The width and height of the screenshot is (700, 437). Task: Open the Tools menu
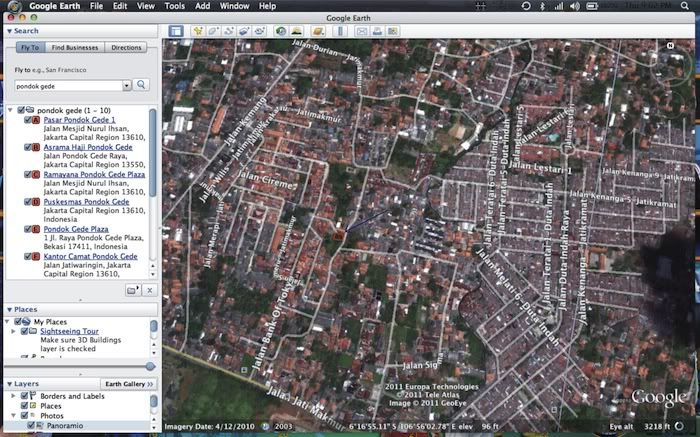point(175,6)
